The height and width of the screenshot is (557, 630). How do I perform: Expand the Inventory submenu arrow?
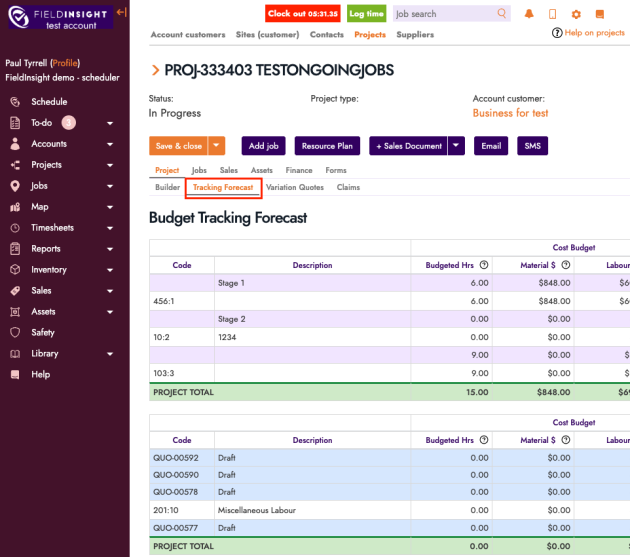110,270
